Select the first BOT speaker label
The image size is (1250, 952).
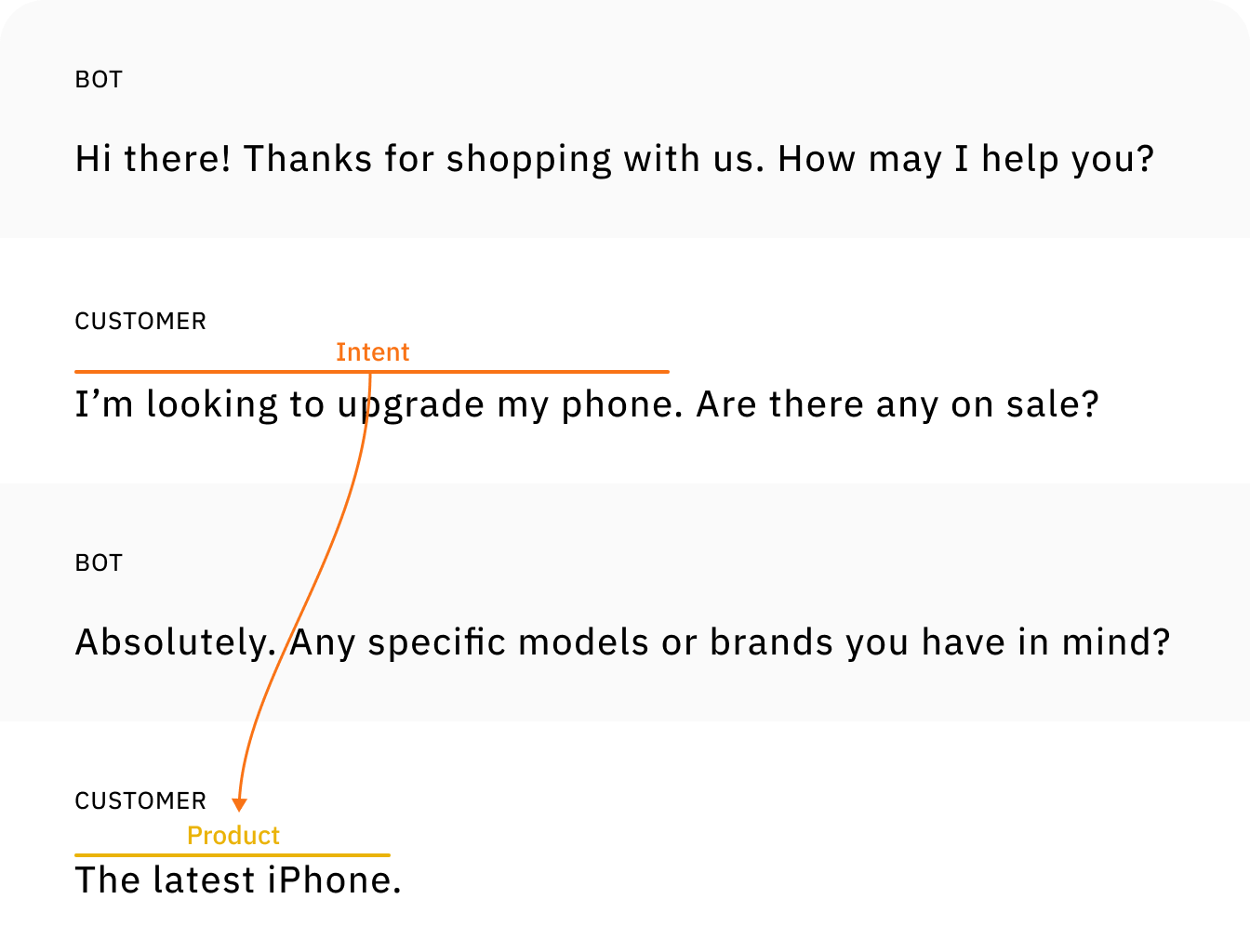pos(99,80)
